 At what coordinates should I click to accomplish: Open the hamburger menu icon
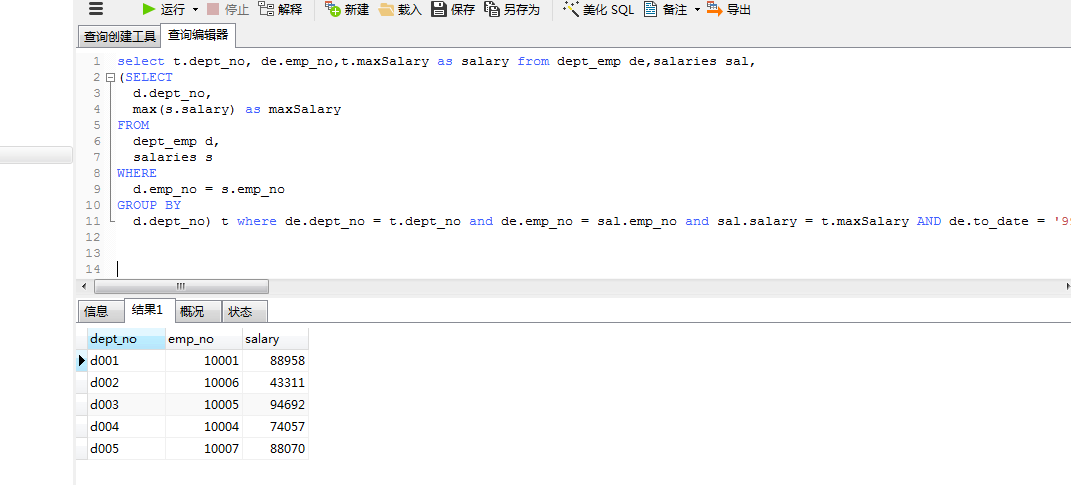[x=96, y=10]
